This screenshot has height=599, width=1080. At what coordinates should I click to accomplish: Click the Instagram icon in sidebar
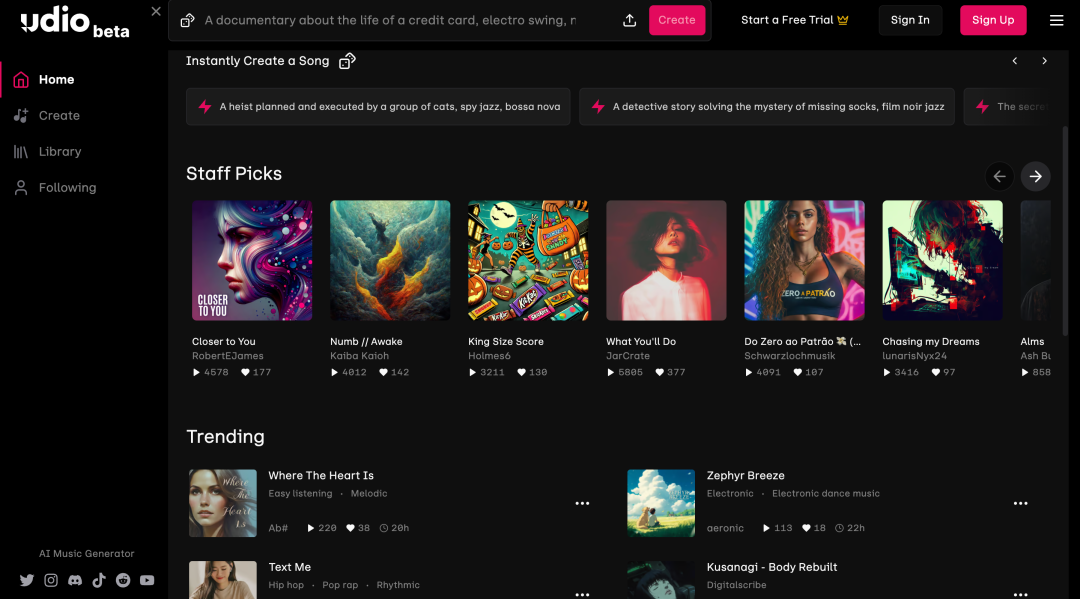point(51,580)
